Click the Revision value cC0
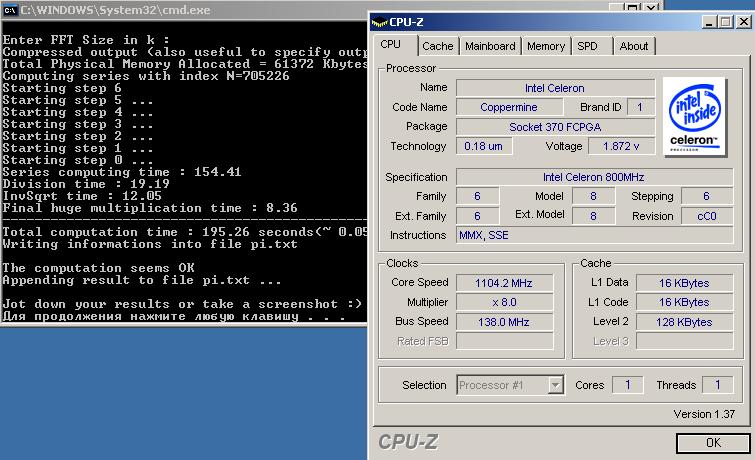The image size is (755, 460). tap(707, 216)
